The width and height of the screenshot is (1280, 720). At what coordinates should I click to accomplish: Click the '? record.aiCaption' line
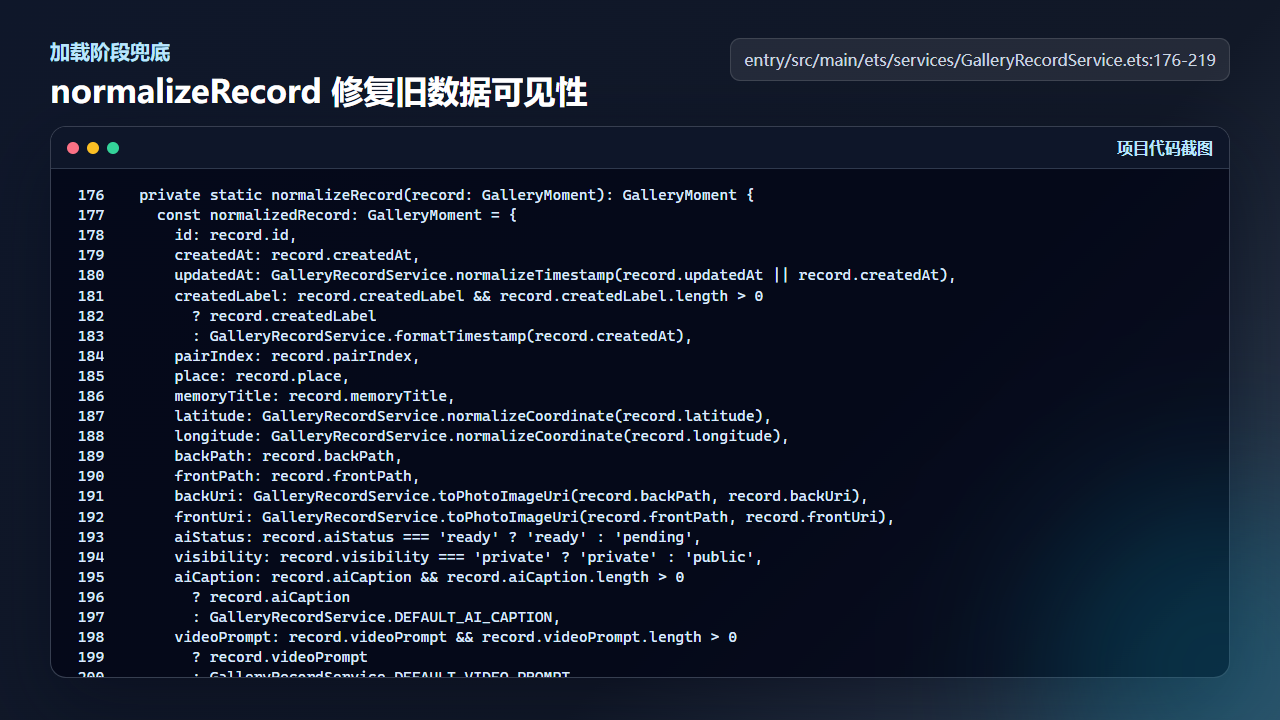click(272, 597)
